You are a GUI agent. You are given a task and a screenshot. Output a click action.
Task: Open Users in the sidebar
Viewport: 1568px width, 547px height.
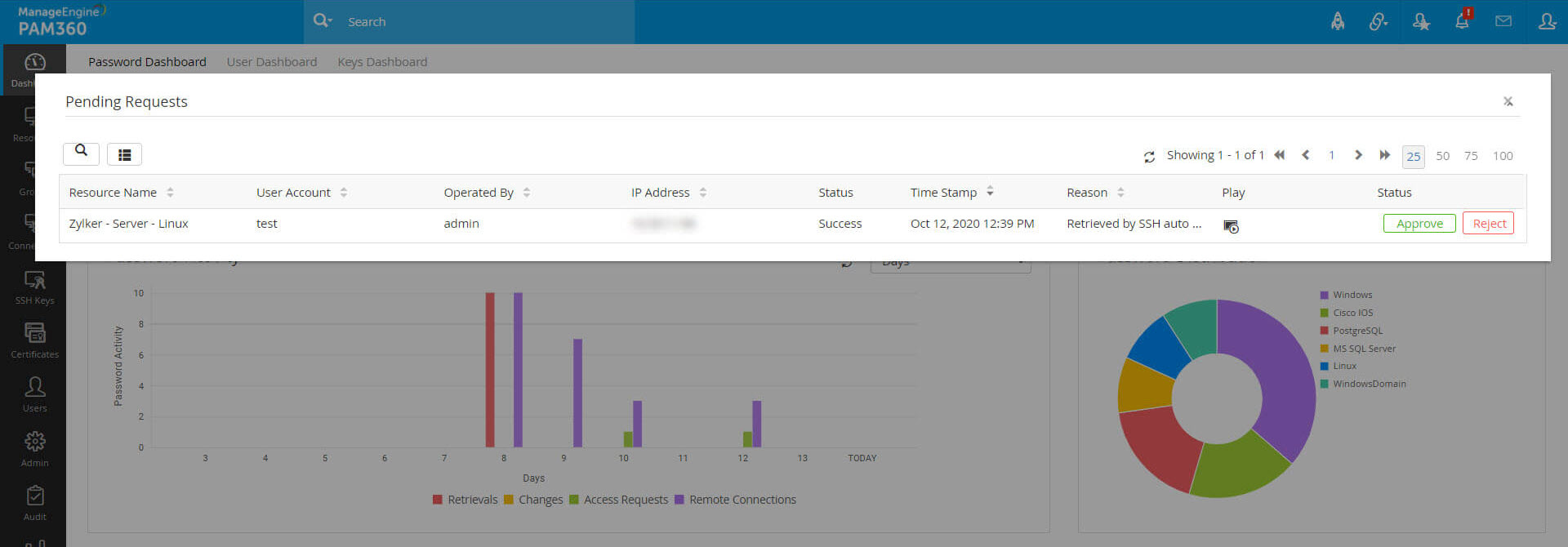pyautogui.click(x=34, y=395)
